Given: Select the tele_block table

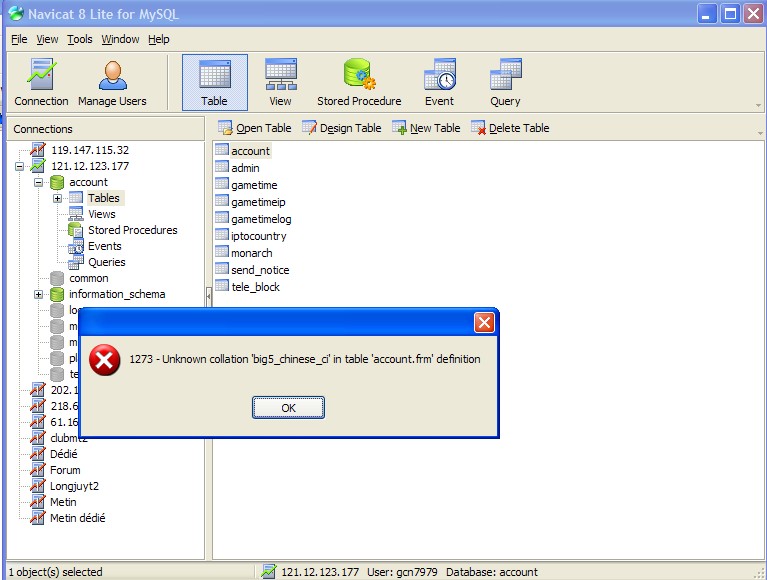Looking at the screenshot, I should (255, 287).
